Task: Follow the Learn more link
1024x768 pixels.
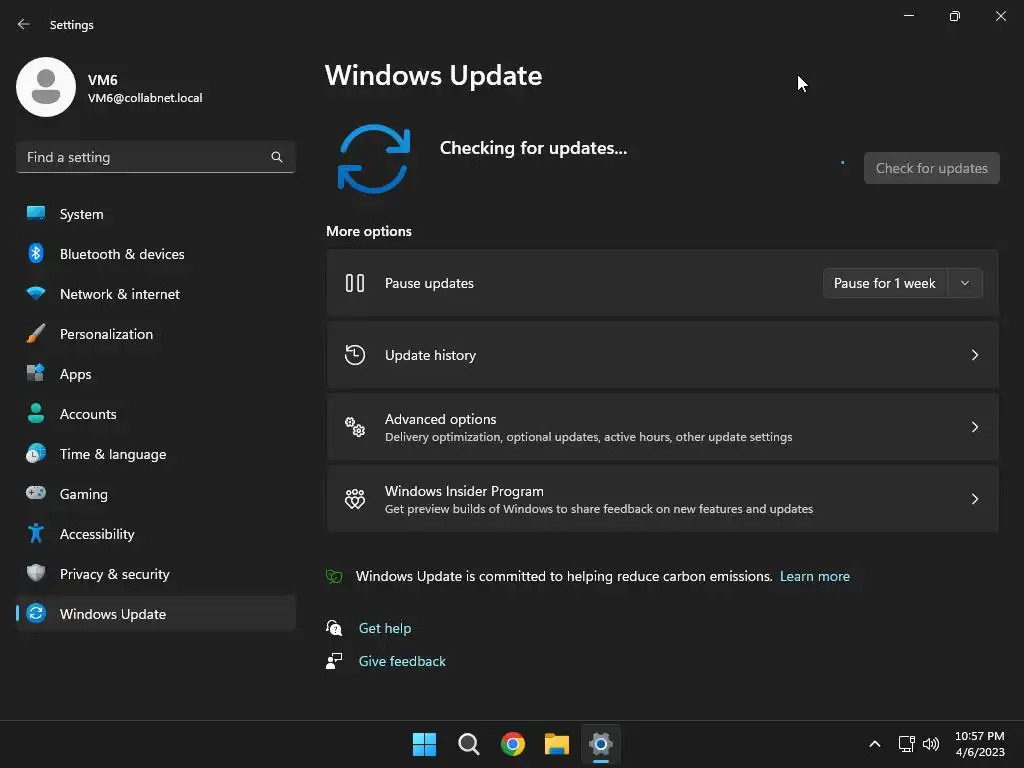Action: [814, 576]
